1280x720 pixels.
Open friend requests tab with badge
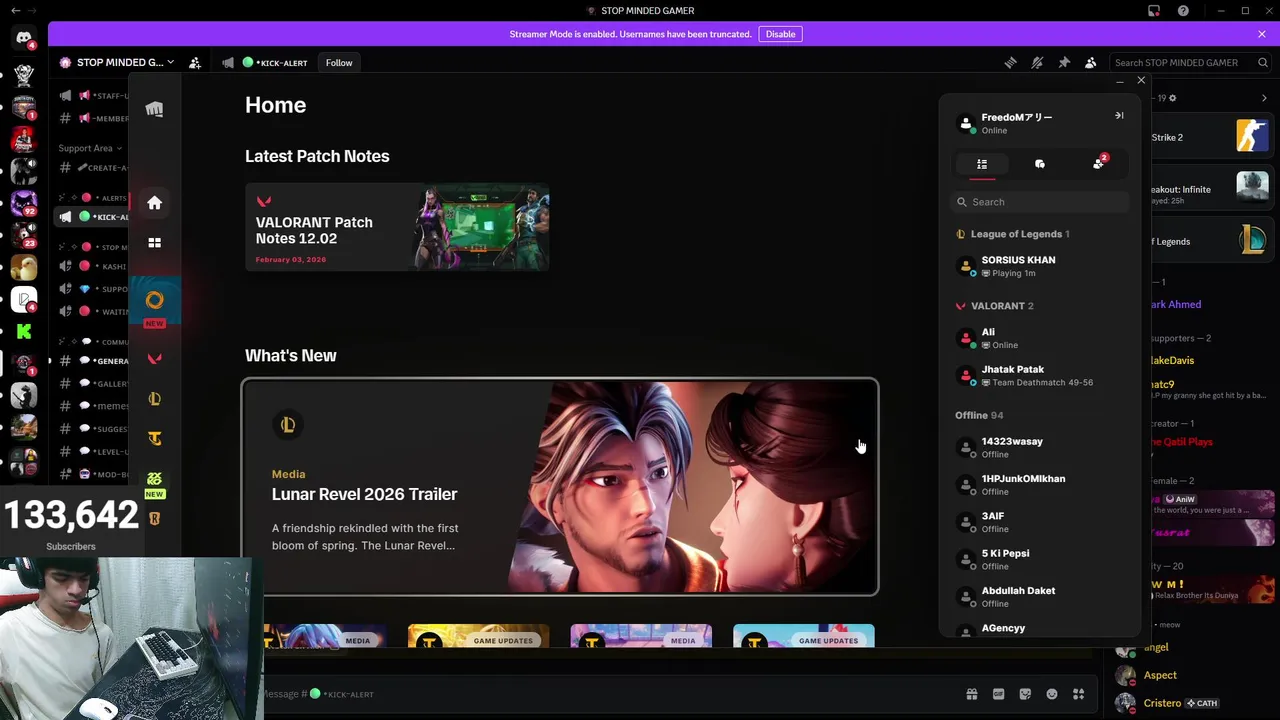1098,163
